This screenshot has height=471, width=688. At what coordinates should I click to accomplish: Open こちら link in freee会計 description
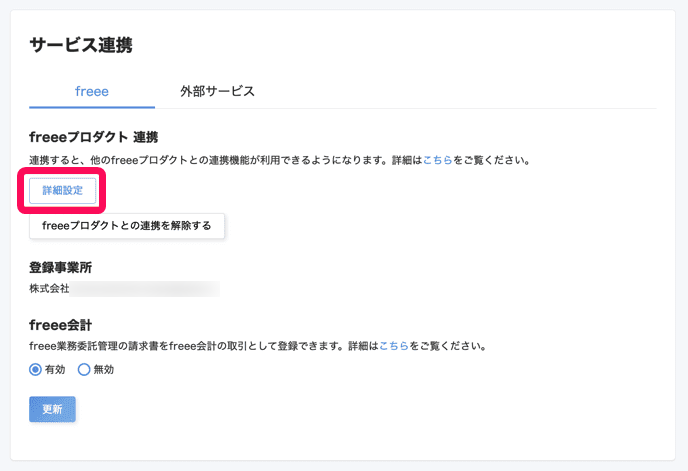[394, 346]
